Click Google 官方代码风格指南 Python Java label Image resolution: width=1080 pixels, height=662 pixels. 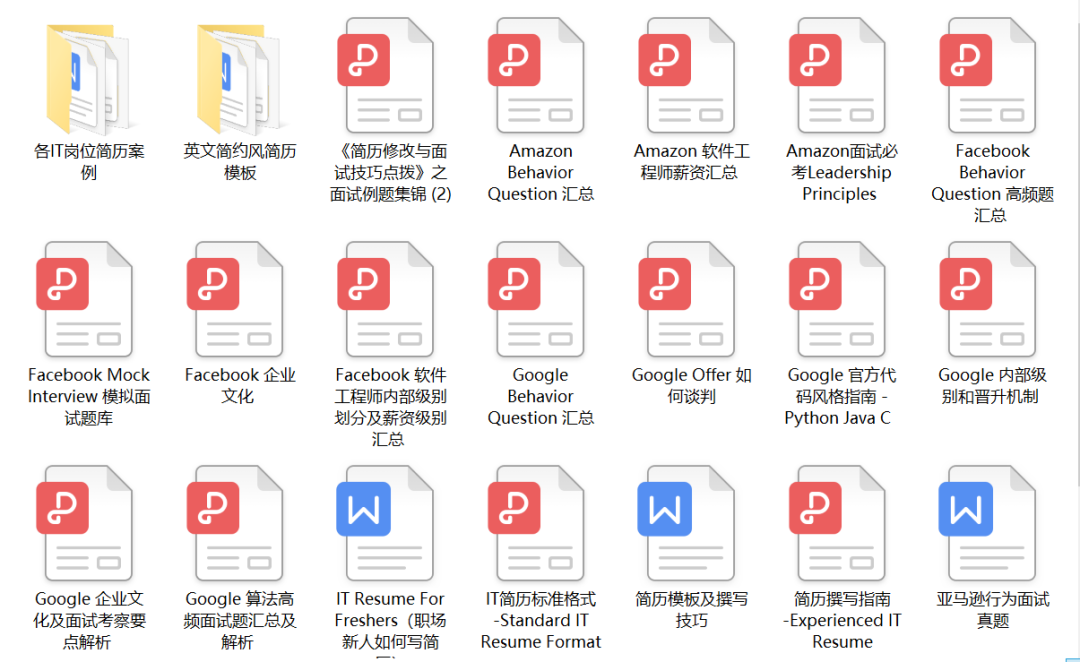click(842, 396)
